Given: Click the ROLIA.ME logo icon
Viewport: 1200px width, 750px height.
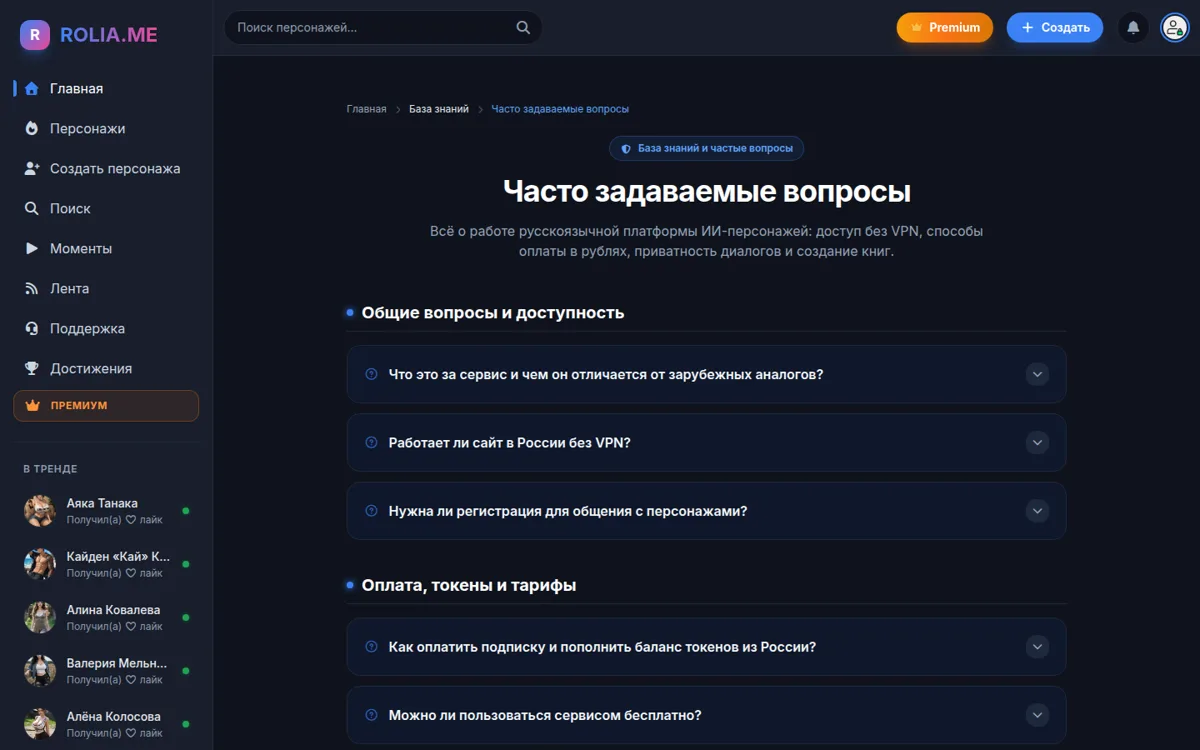Looking at the screenshot, I should click(35, 35).
